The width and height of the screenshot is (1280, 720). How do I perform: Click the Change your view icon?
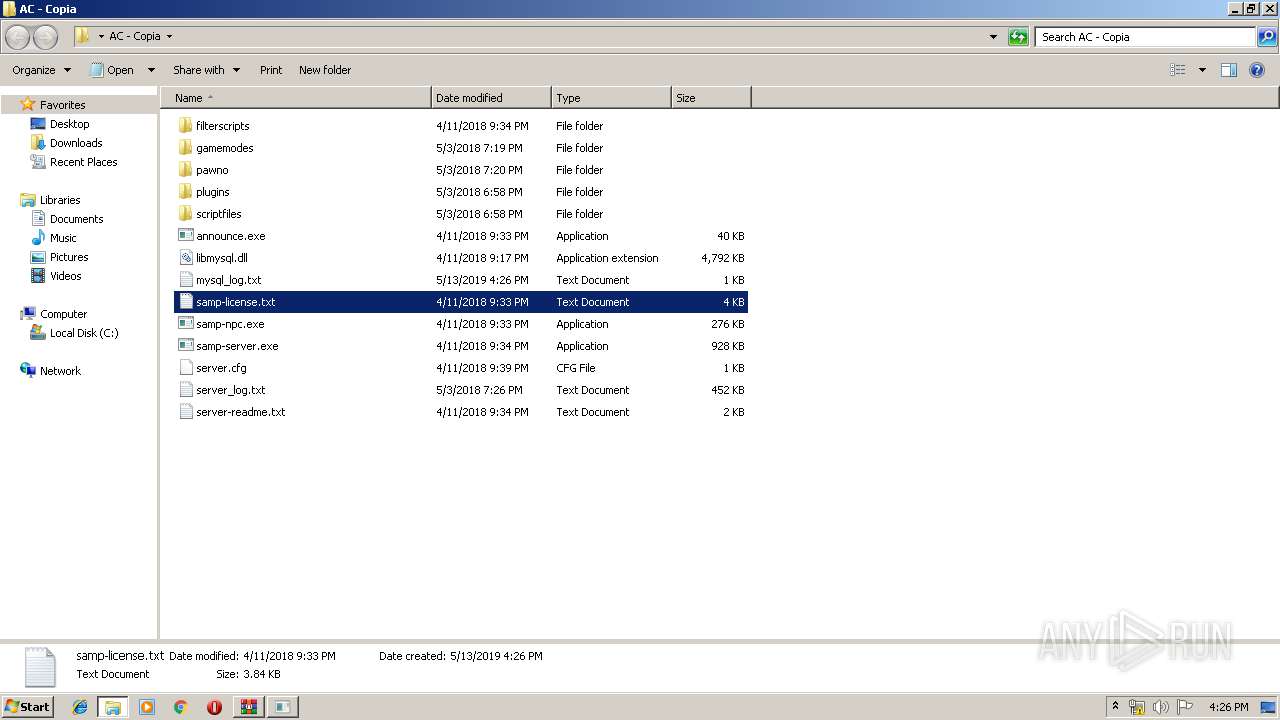point(1178,70)
